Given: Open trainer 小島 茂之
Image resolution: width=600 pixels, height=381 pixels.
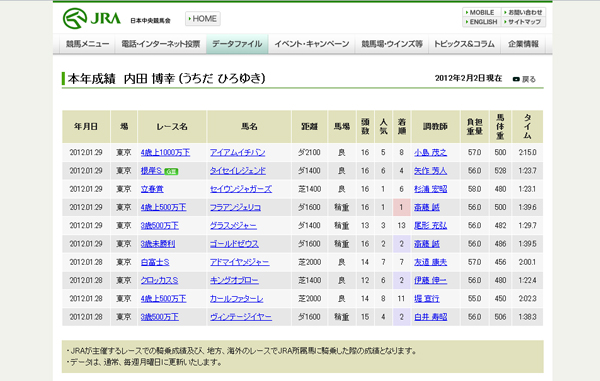Looking at the screenshot, I should 430,153.
